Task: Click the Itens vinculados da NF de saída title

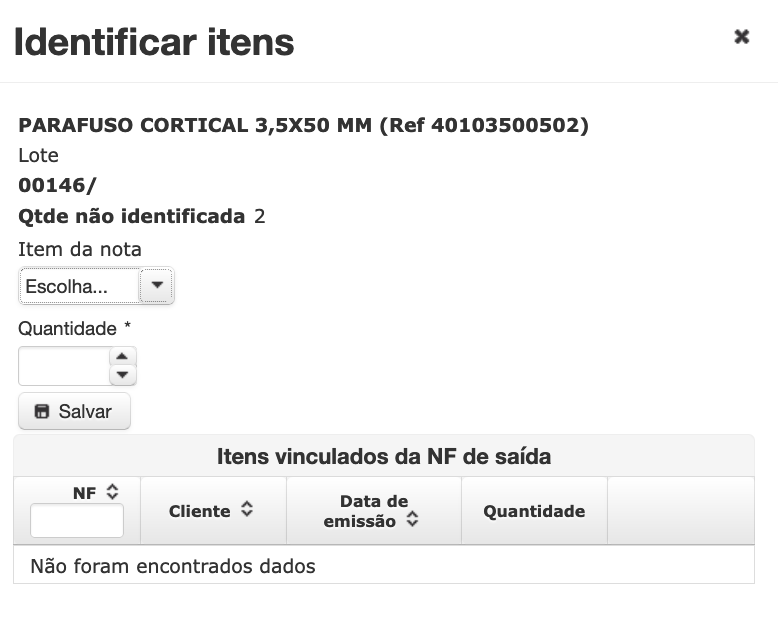Action: pos(384,456)
